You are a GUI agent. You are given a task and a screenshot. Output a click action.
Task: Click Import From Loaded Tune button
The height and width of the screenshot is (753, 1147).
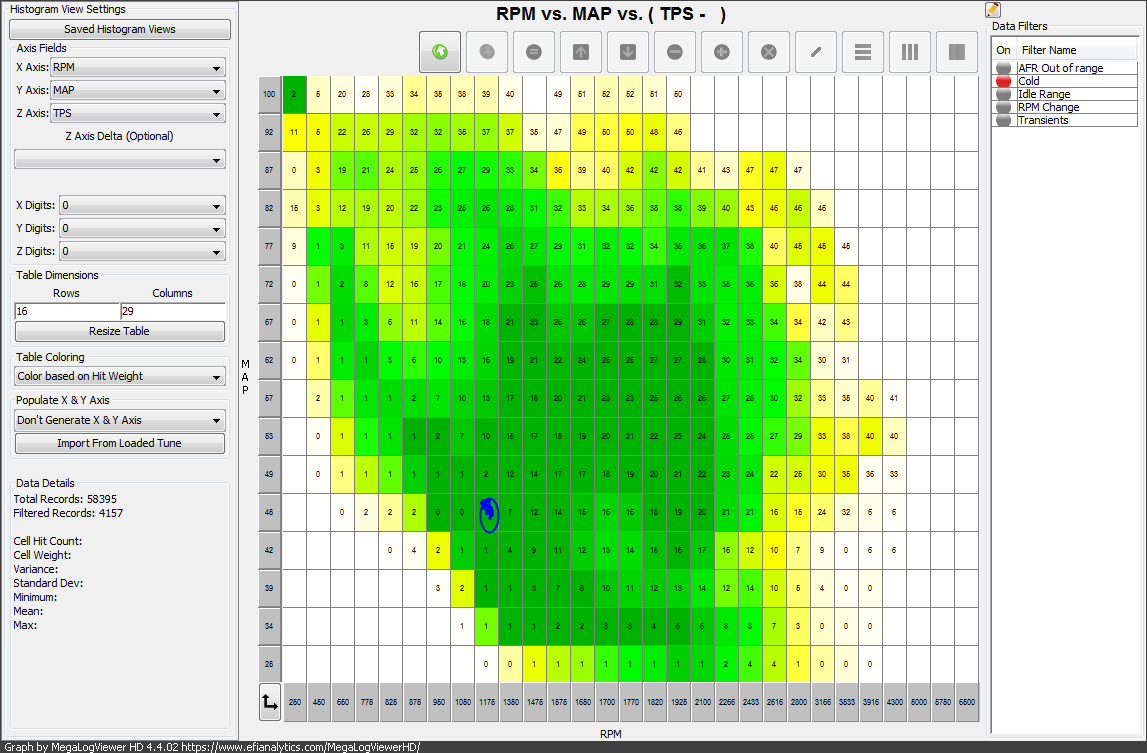coord(120,443)
